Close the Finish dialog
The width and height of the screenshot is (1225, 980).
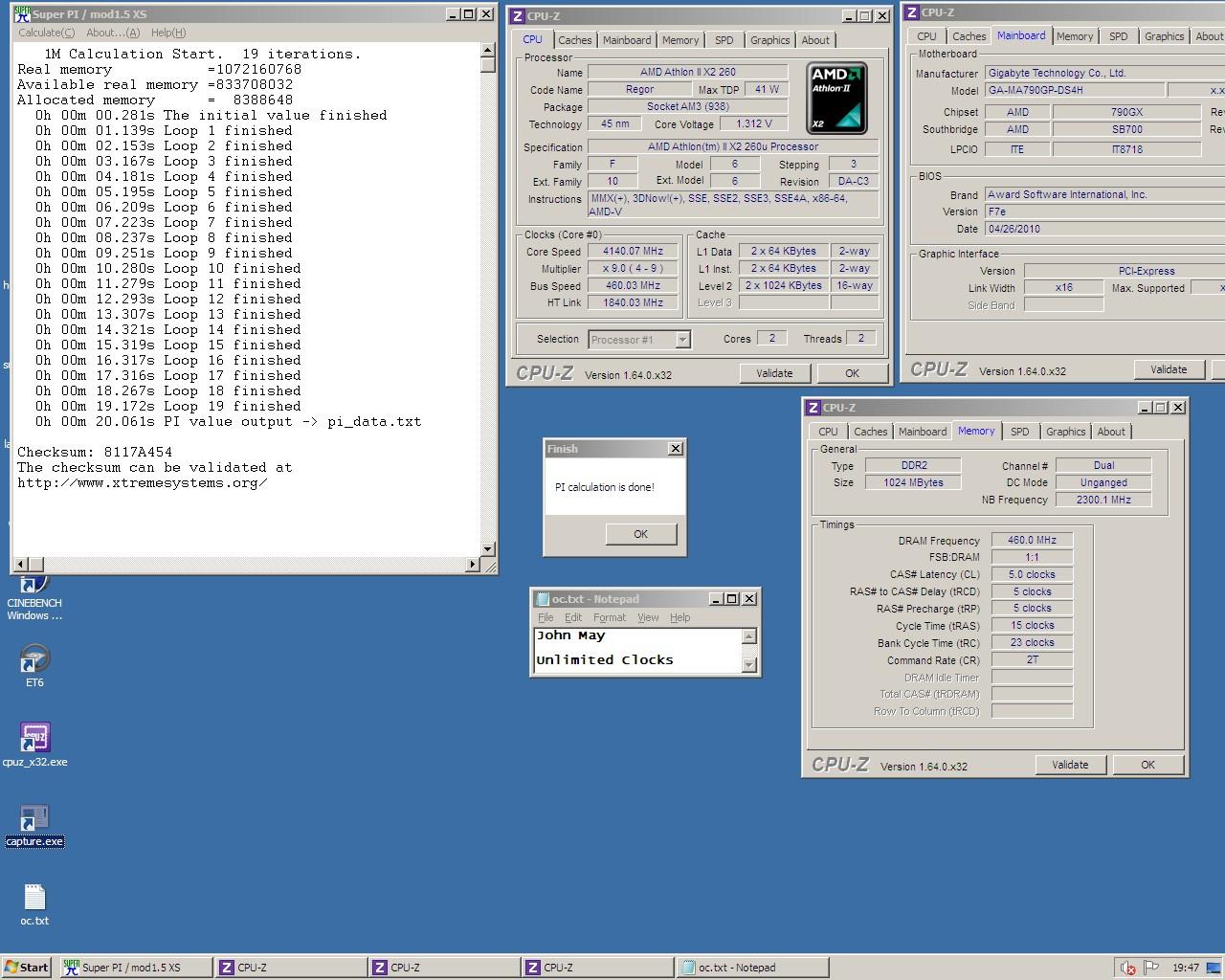pyautogui.click(x=676, y=448)
